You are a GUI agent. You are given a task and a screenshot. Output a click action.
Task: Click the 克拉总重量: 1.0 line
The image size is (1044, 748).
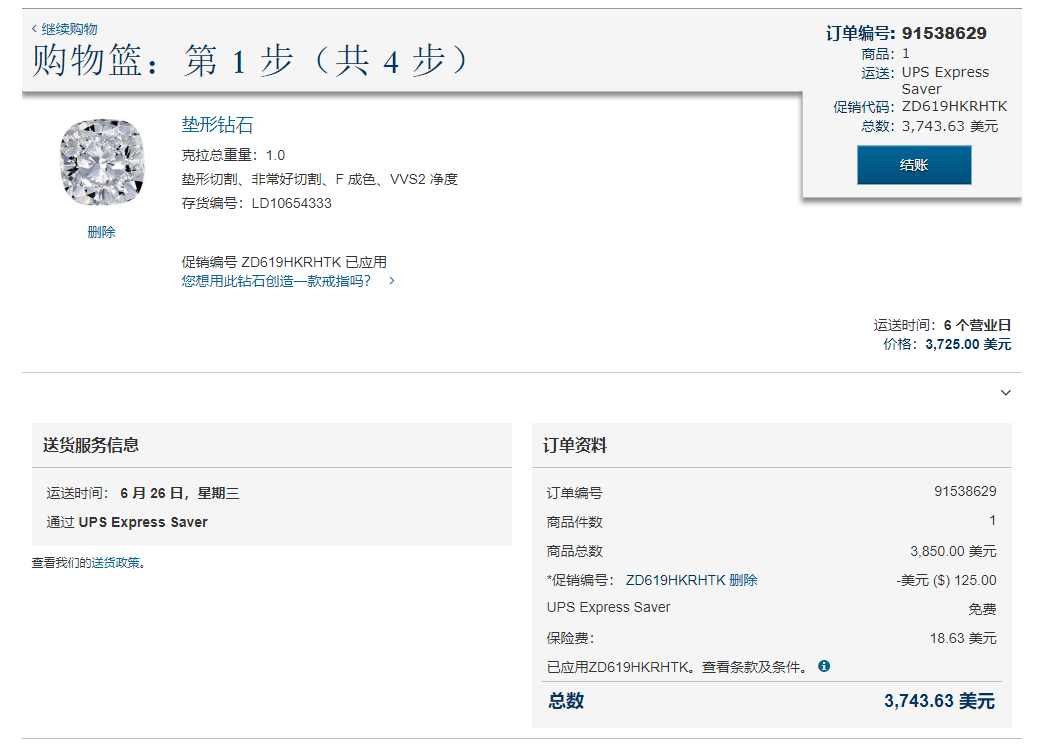pyautogui.click(x=233, y=155)
